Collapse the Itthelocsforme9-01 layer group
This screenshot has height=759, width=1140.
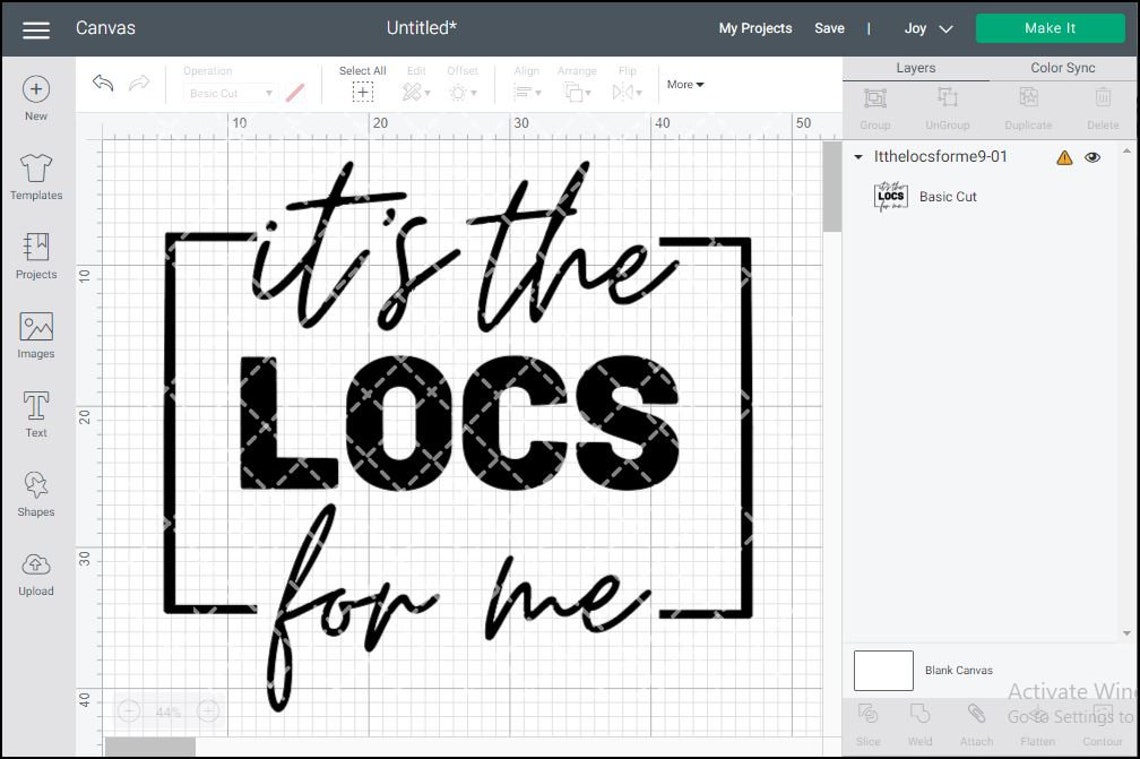point(858,157)
